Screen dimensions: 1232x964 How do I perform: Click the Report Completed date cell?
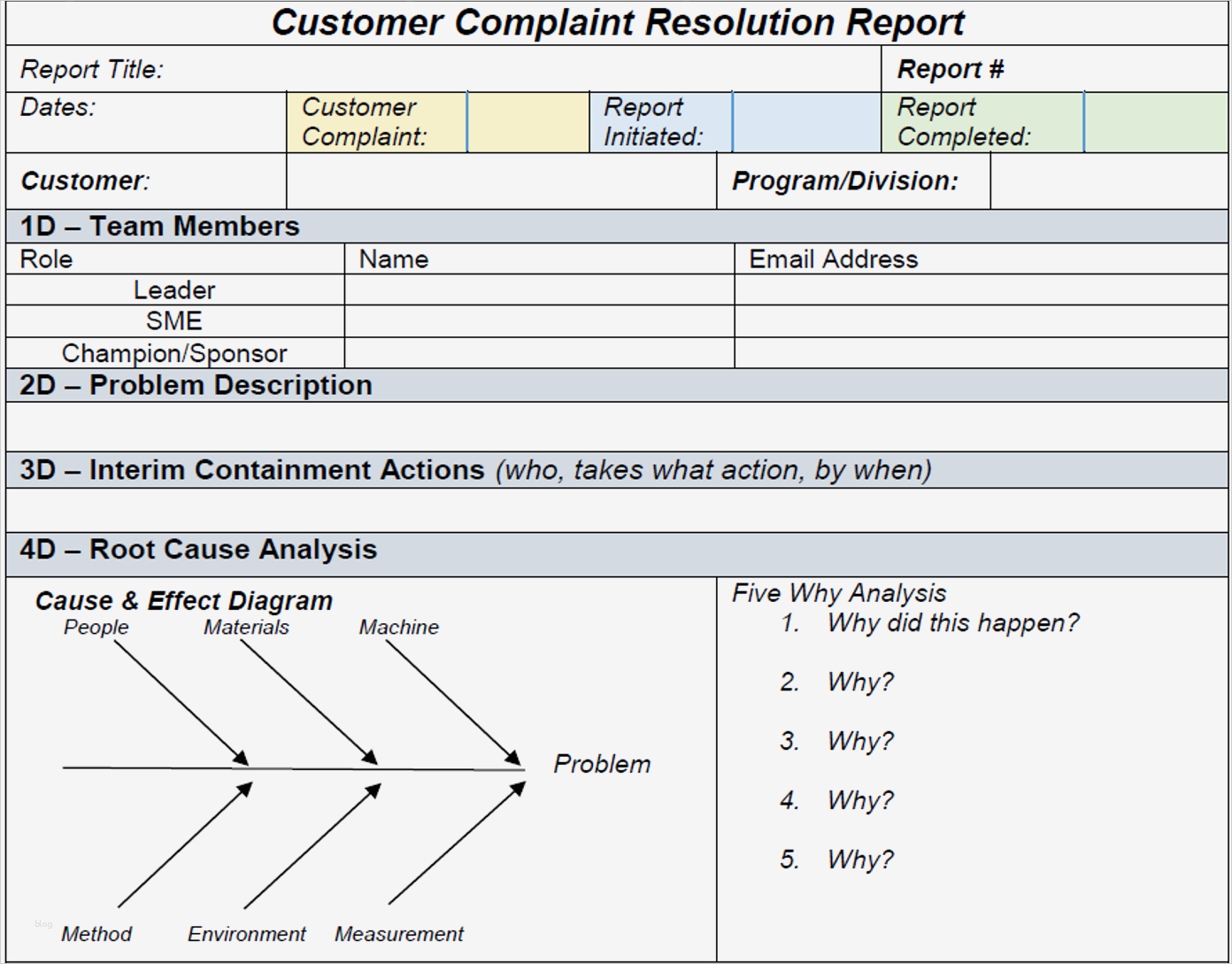click(x=1157, y=121)
